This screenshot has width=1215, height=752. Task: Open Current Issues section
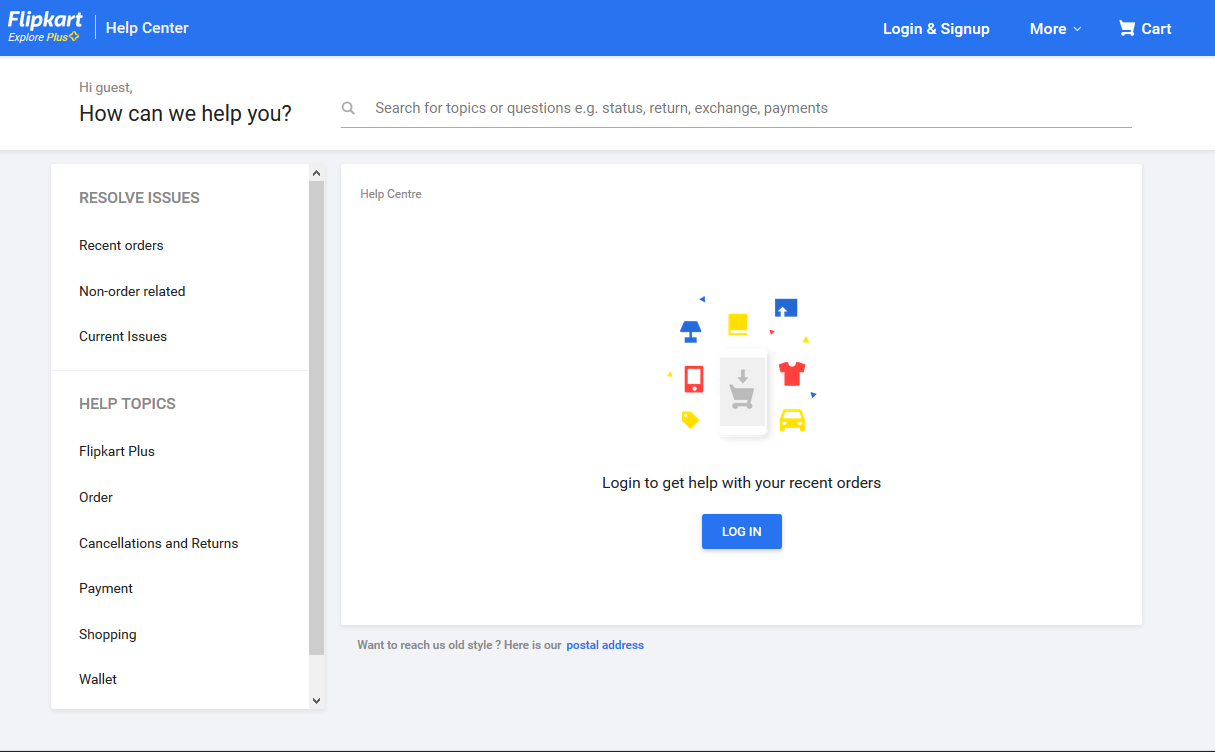click(123, 336)
